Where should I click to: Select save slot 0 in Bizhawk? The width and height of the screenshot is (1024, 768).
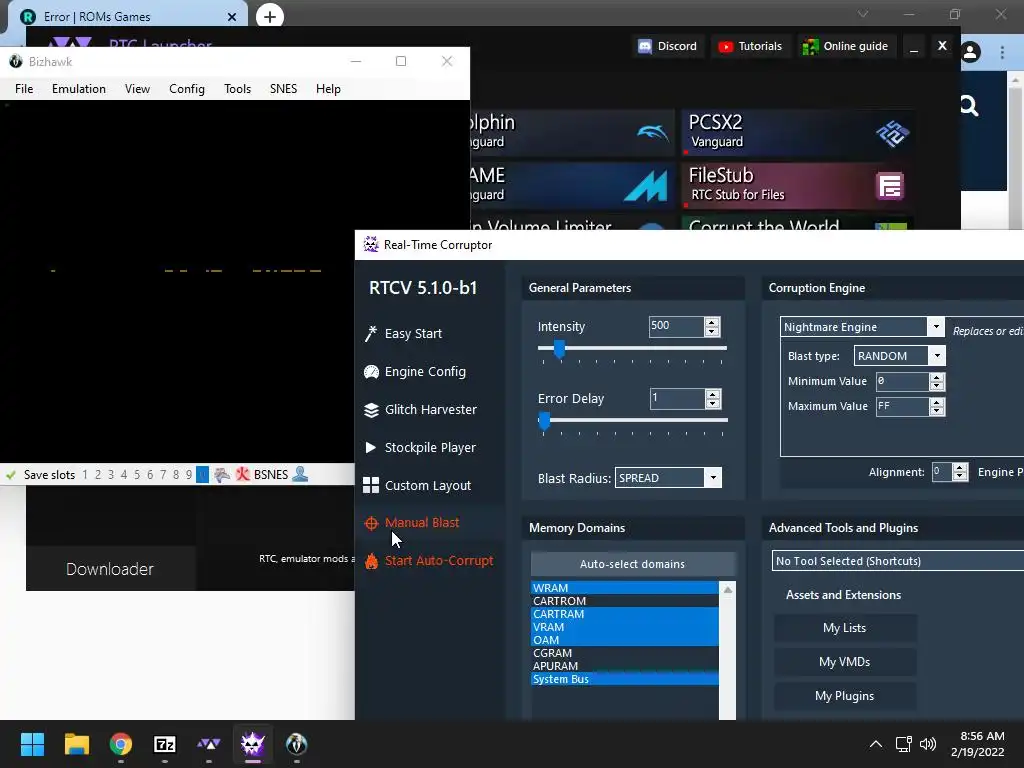pyautogui.click(x=202, y=475)
